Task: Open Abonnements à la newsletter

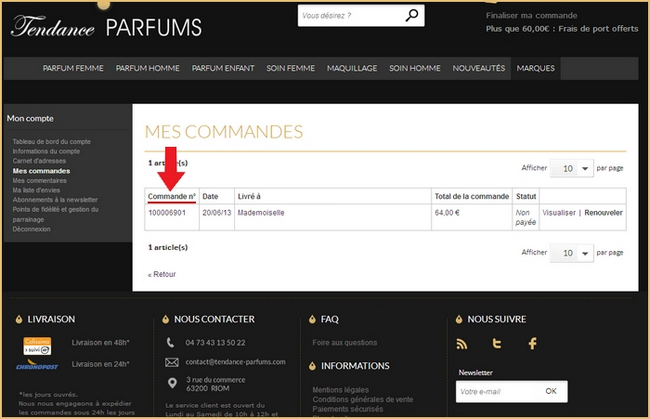Action: click(x=55, y=200)
